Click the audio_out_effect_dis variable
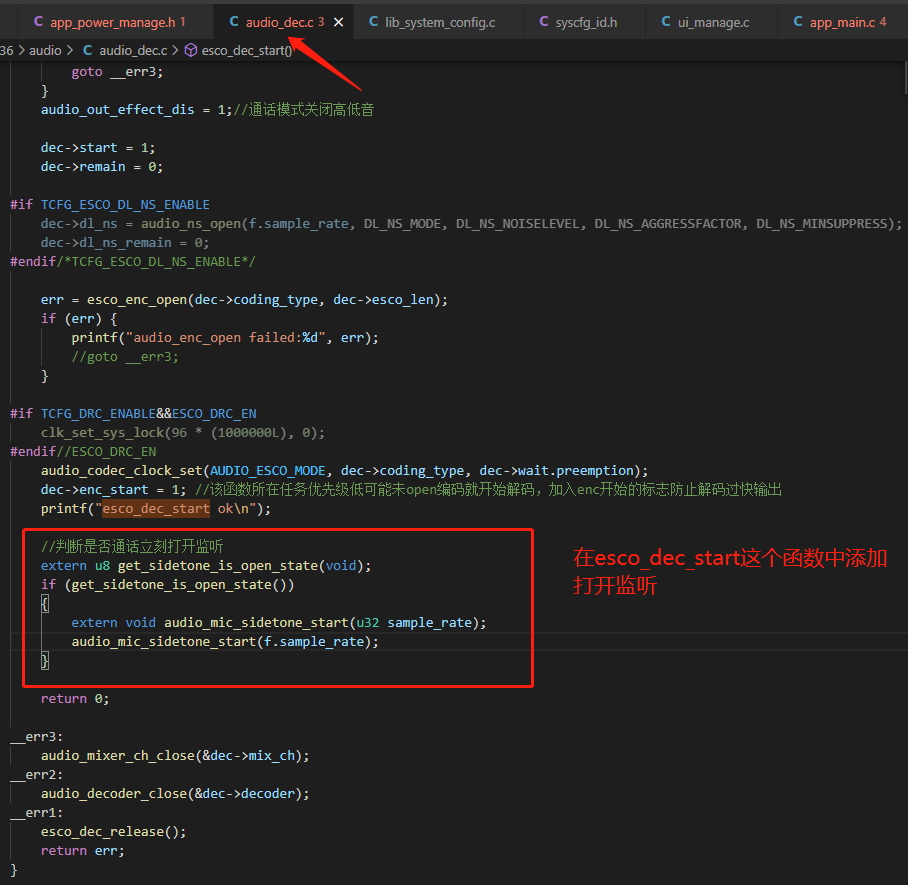Image resolution: width=908 pixels, height=885 pixels. point(118,109)
